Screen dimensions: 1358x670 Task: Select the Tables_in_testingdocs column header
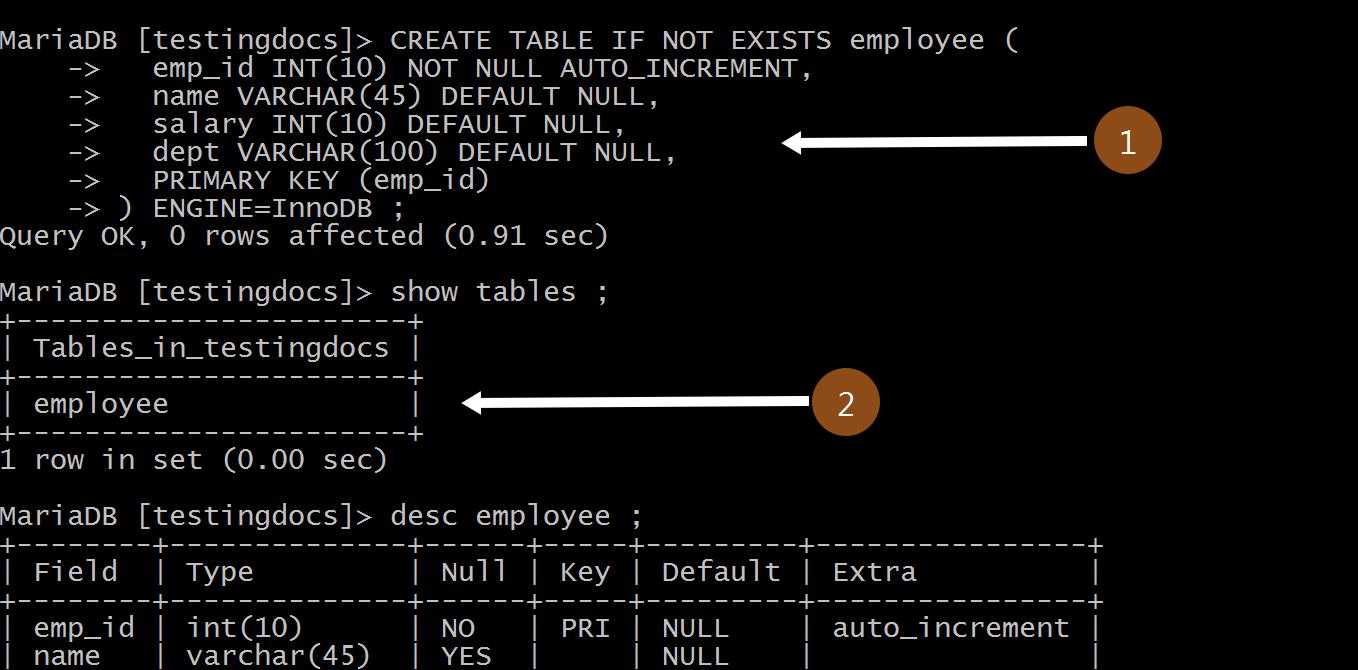click(x=210, y=347)
